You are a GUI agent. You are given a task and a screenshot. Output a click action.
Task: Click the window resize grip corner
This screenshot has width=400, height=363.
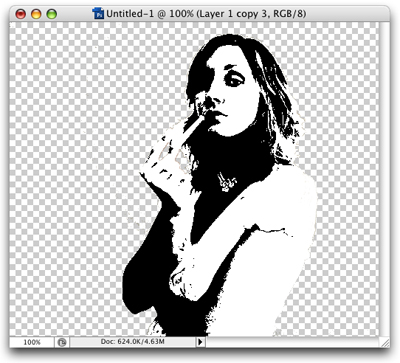coord(384,342)
